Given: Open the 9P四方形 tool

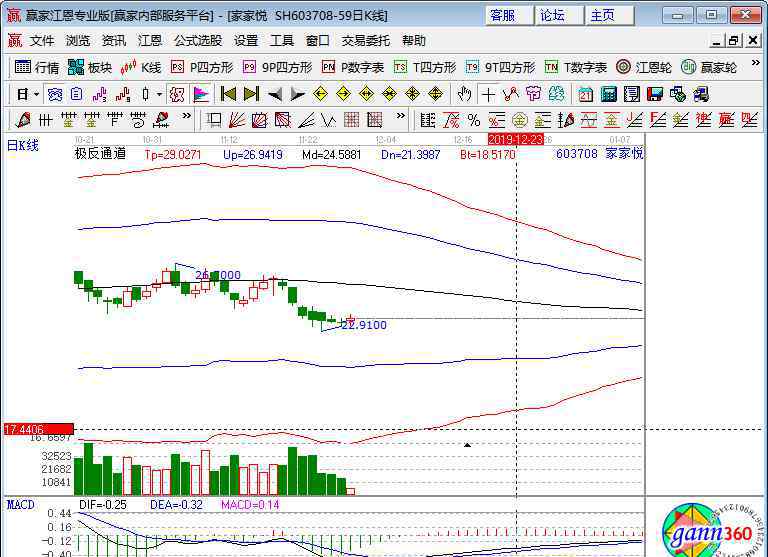Looking at the screenshot, I should (277, 67).
